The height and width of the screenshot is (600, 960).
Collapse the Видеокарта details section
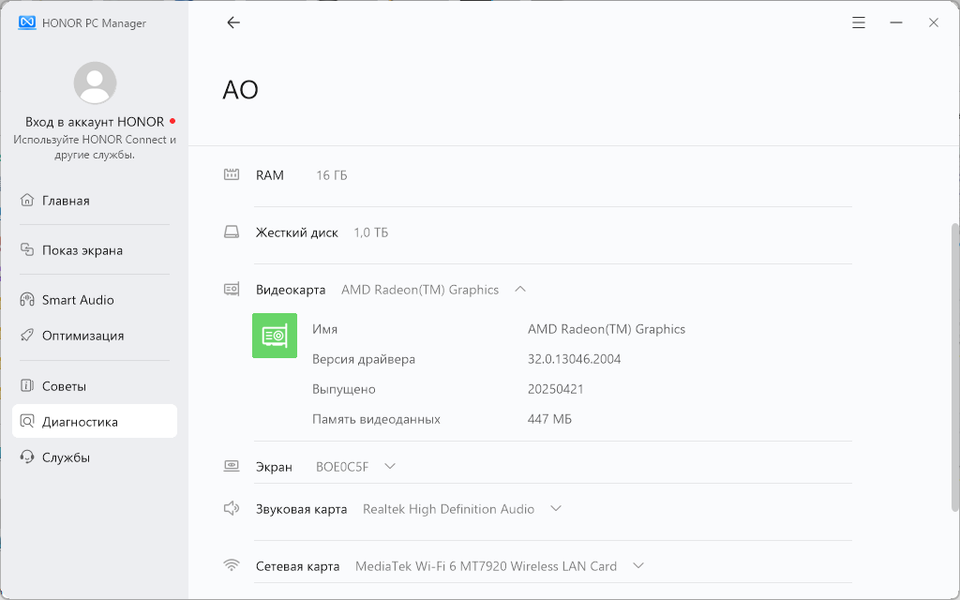[520, 289]
